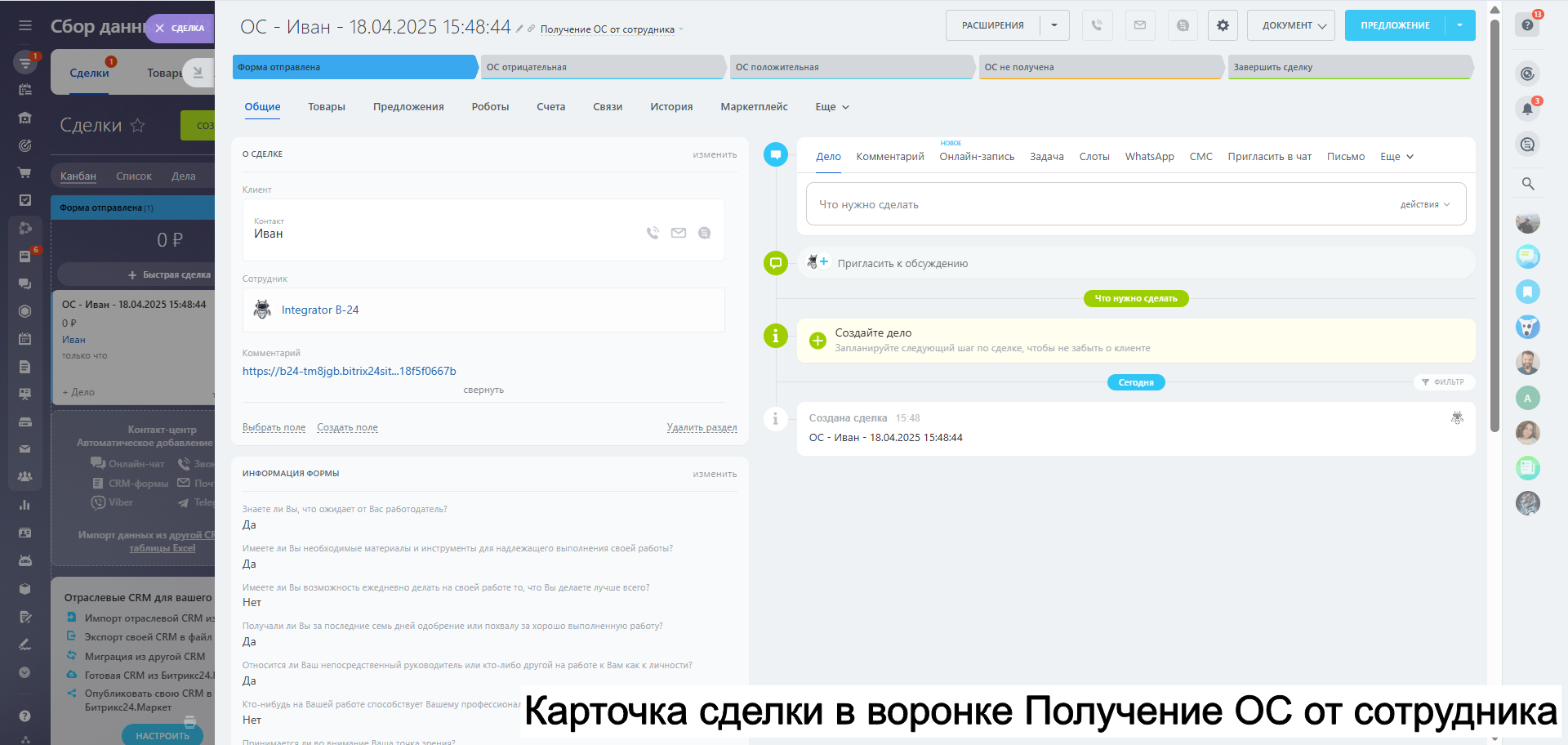This screenshot has height=745, width=1568.
Task: Click the Что нужно сделать input field
Action: point(1094,204)
